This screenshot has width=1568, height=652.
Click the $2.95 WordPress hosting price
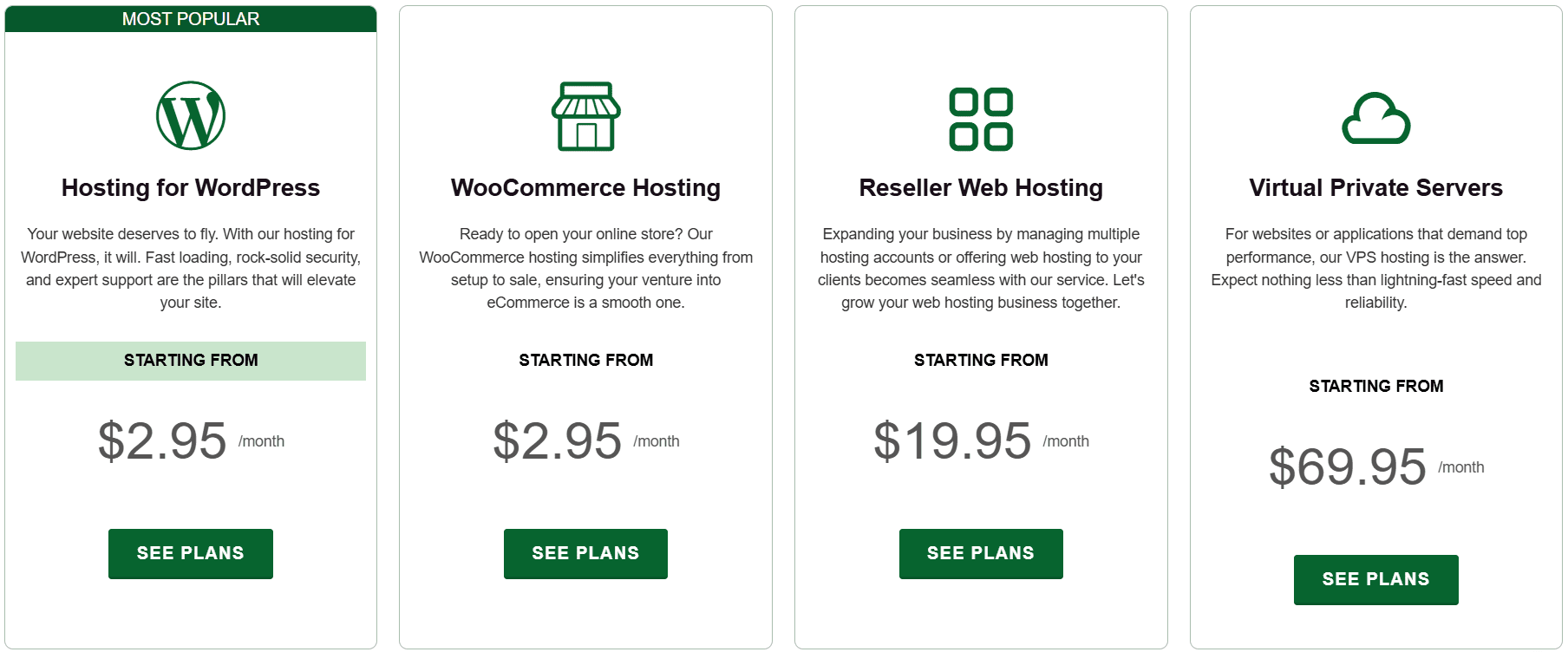tap(162, 440)
